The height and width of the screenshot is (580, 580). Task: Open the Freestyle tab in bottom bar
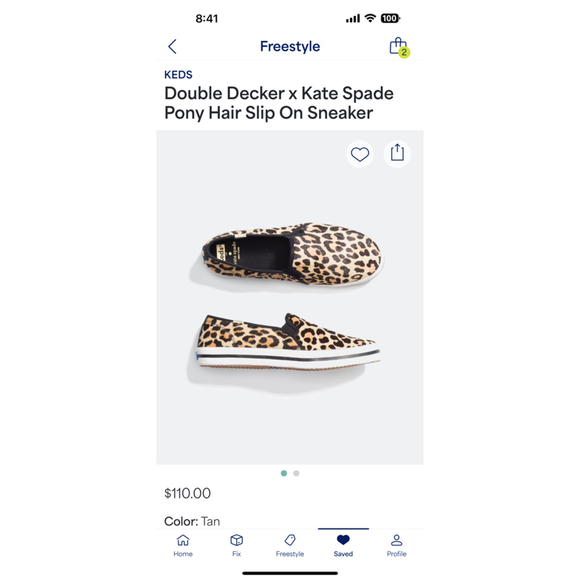pyautogui.click(x=290, y=546)
